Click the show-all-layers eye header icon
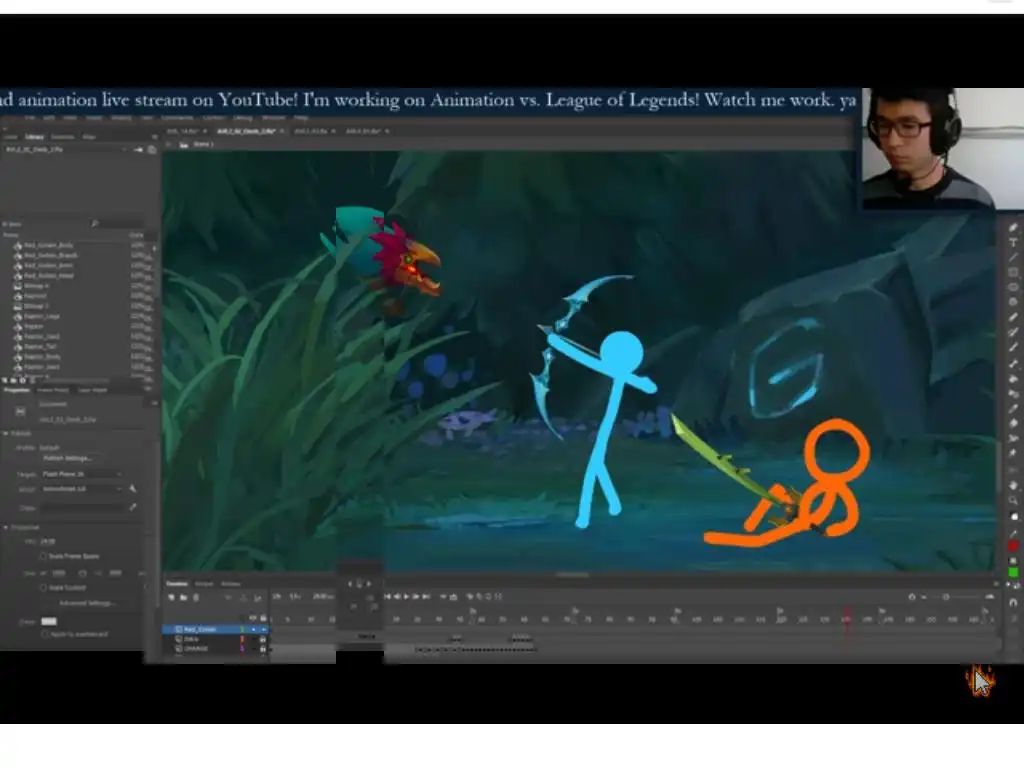Viewport: 1024px width, 768px height. [253, 618]
